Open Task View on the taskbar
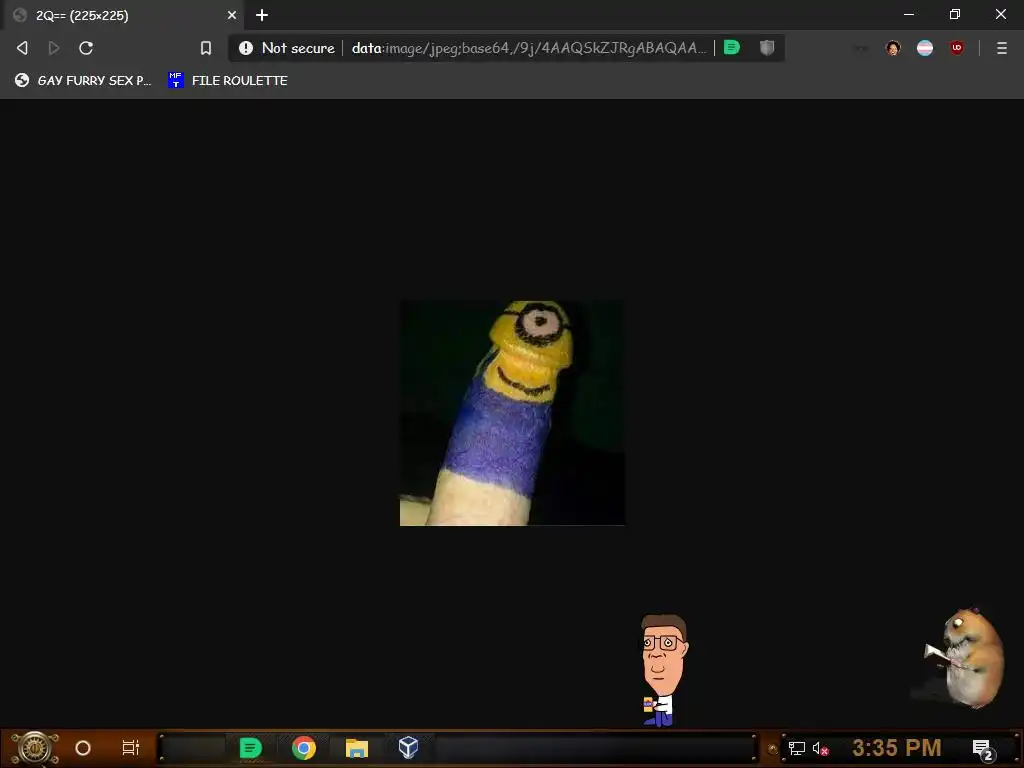Screen dimensions: 1024x768 [x=131, y=748]
